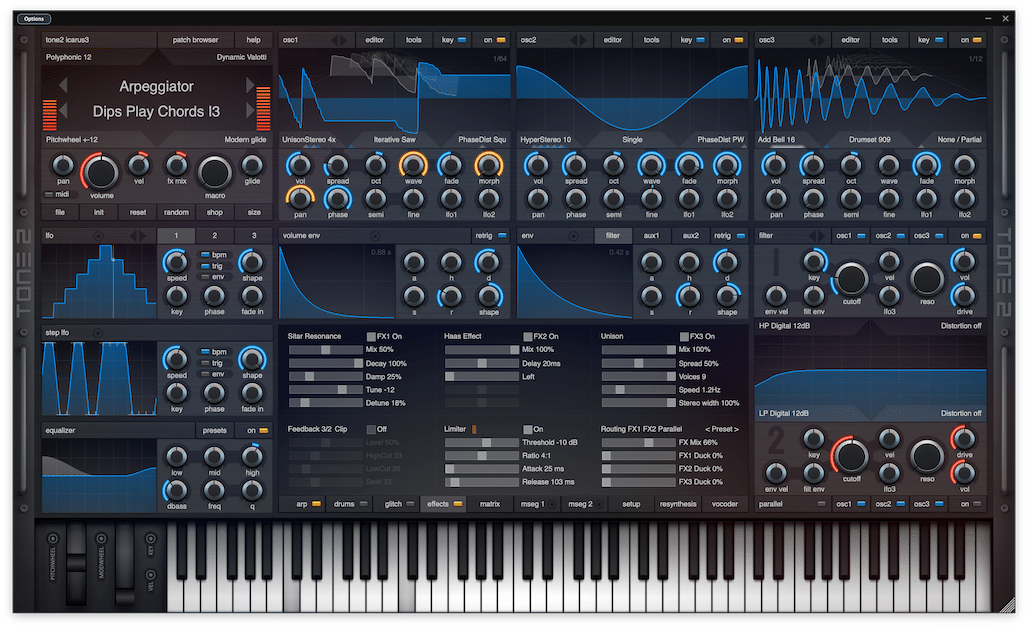Click osc1 editor button
Image resolution: width=1028 pixels, height=628 pixels.
[x=374, y=40]
